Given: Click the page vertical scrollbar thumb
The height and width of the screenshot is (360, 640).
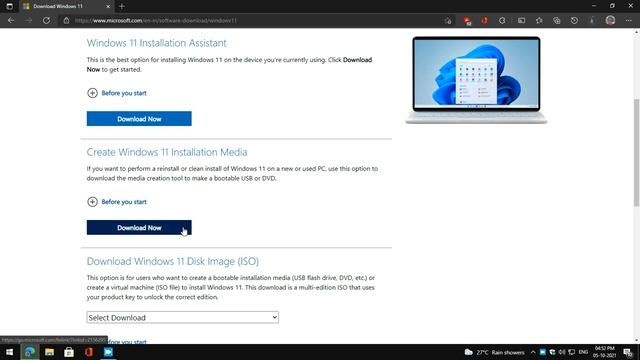Looking at the screenshot, I should pos(636,152).
